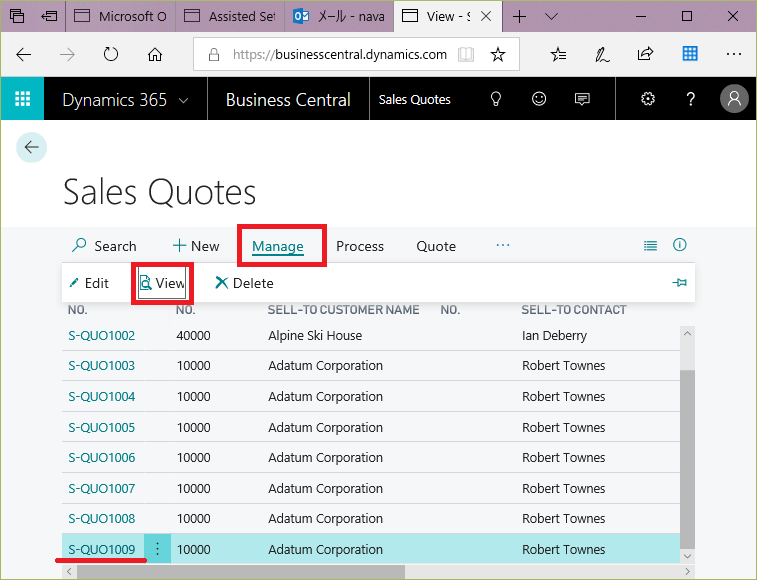Viewport: 757px width, 580px height.
Task: Open the settings gear icon
Action: 648,99
